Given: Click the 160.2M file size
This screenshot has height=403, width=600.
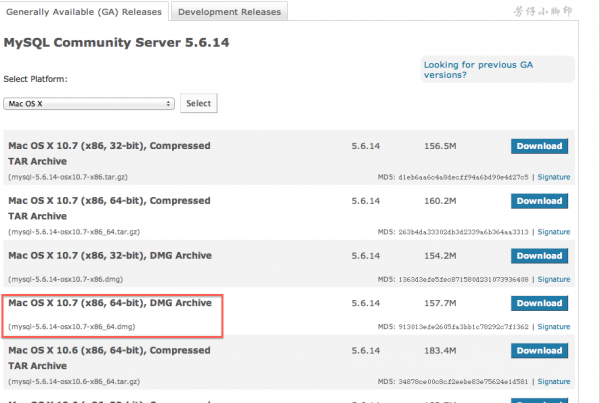Looking at the screenshot, I should pos(440,201).
